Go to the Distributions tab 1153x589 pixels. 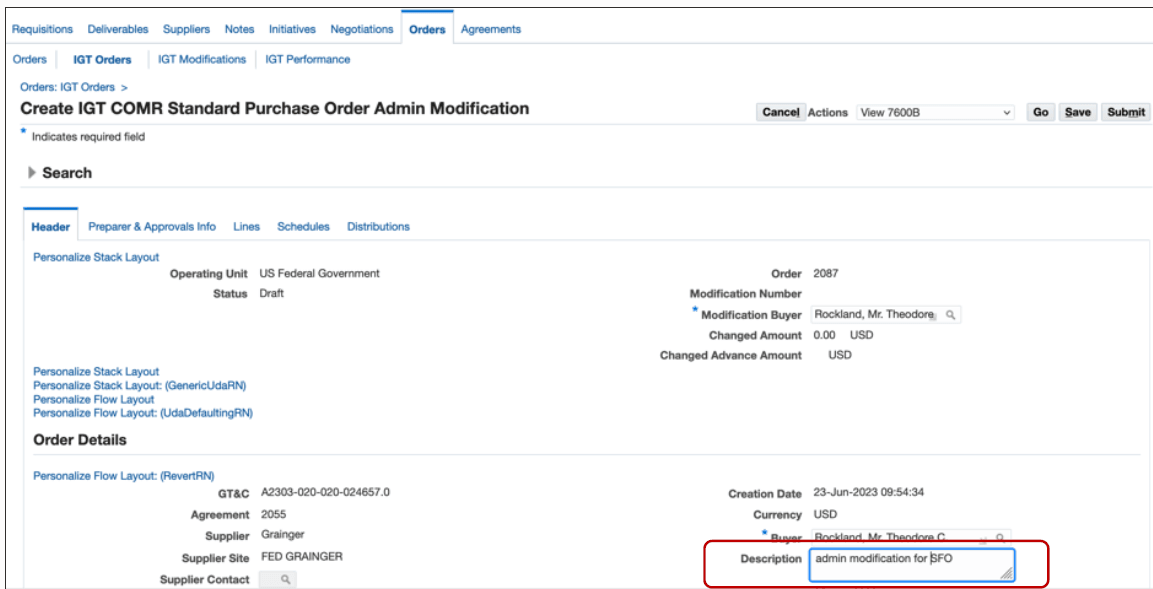(379, 226)
